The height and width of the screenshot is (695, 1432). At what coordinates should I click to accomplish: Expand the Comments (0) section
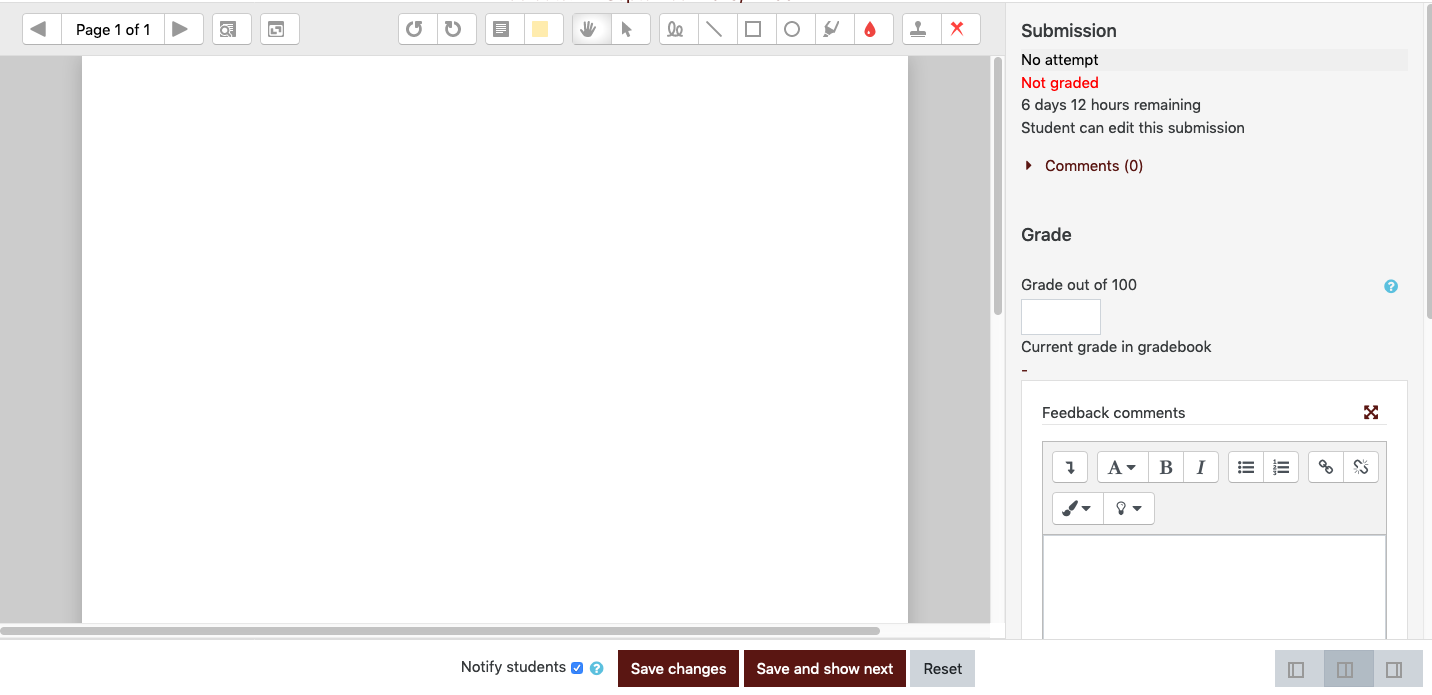(1092, 166)
